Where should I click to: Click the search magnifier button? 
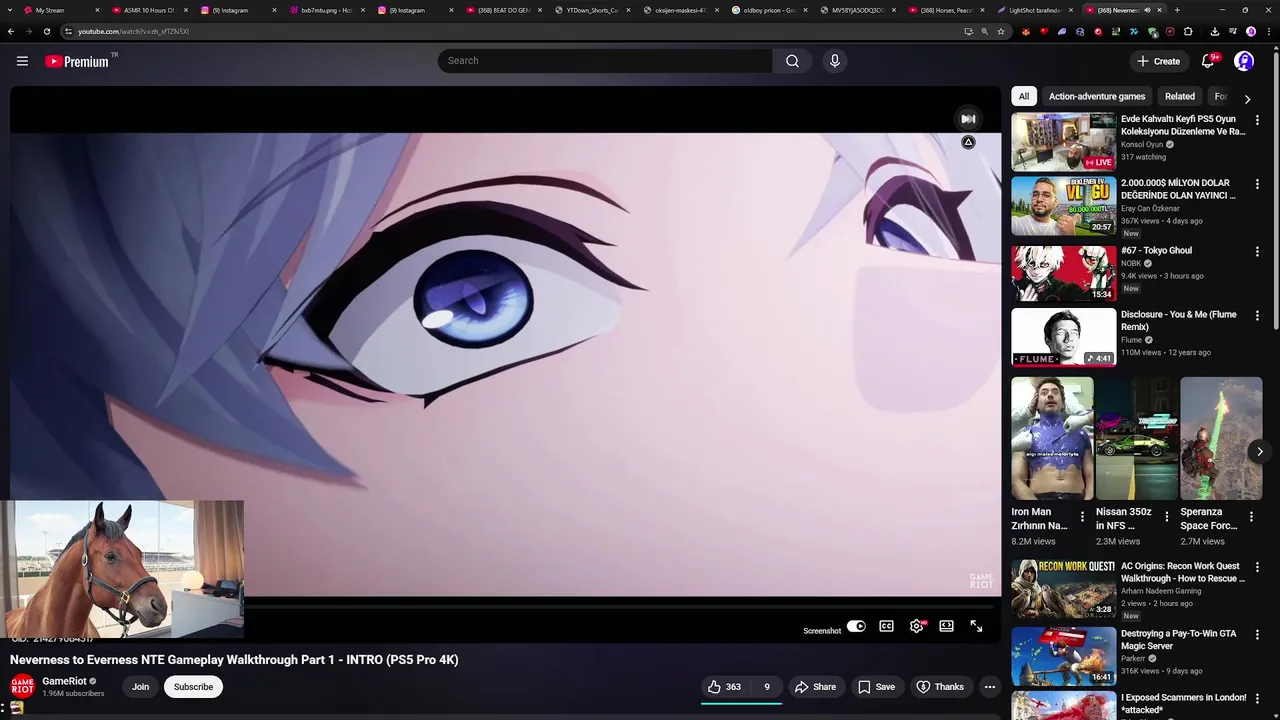coord(792,61)
